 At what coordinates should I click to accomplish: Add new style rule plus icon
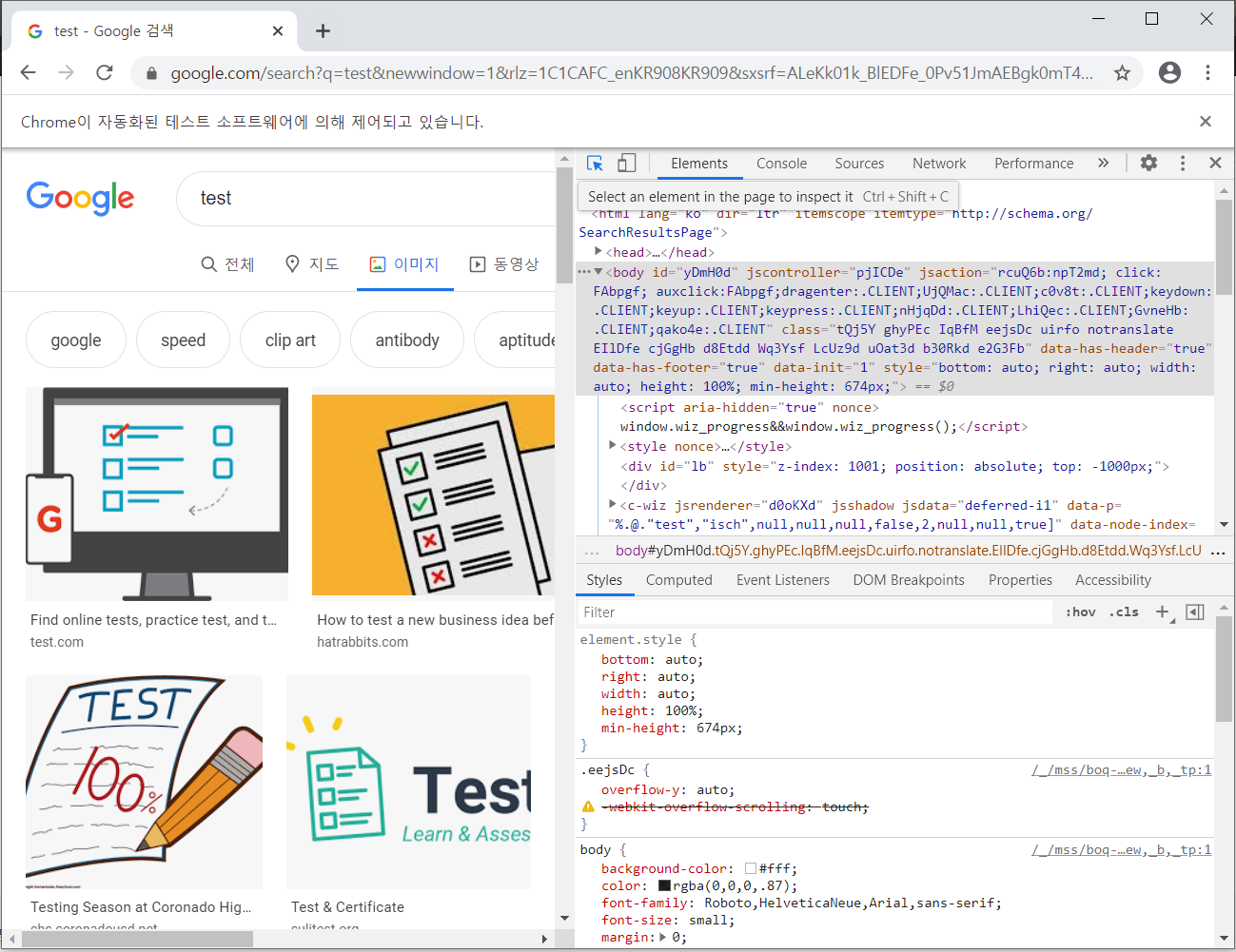tap(1163, 612)
